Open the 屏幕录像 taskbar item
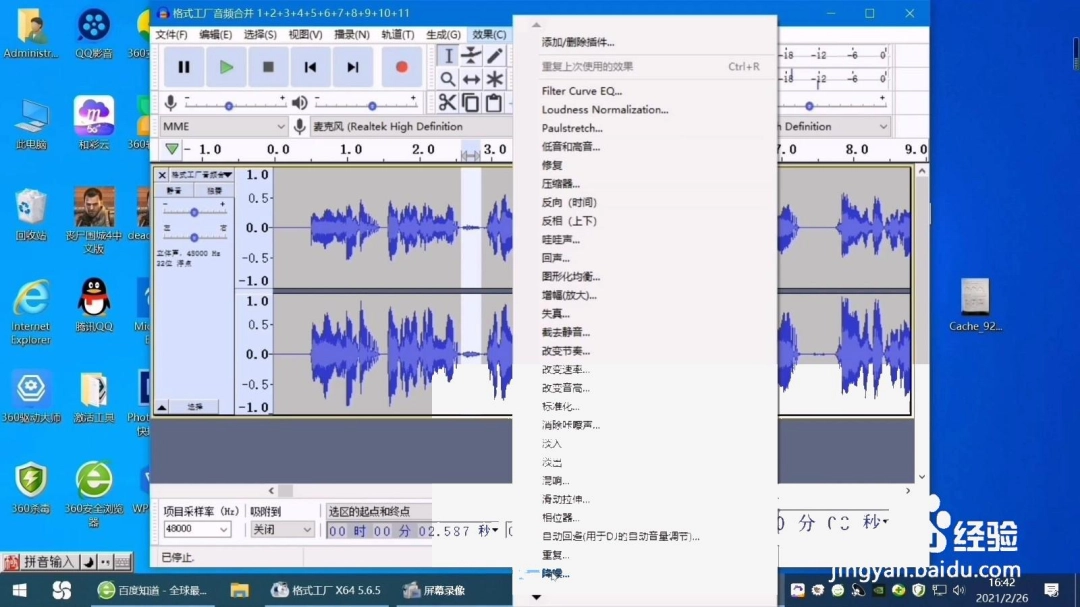Viewport: 1080px width, 607px height. pos(435,590)
